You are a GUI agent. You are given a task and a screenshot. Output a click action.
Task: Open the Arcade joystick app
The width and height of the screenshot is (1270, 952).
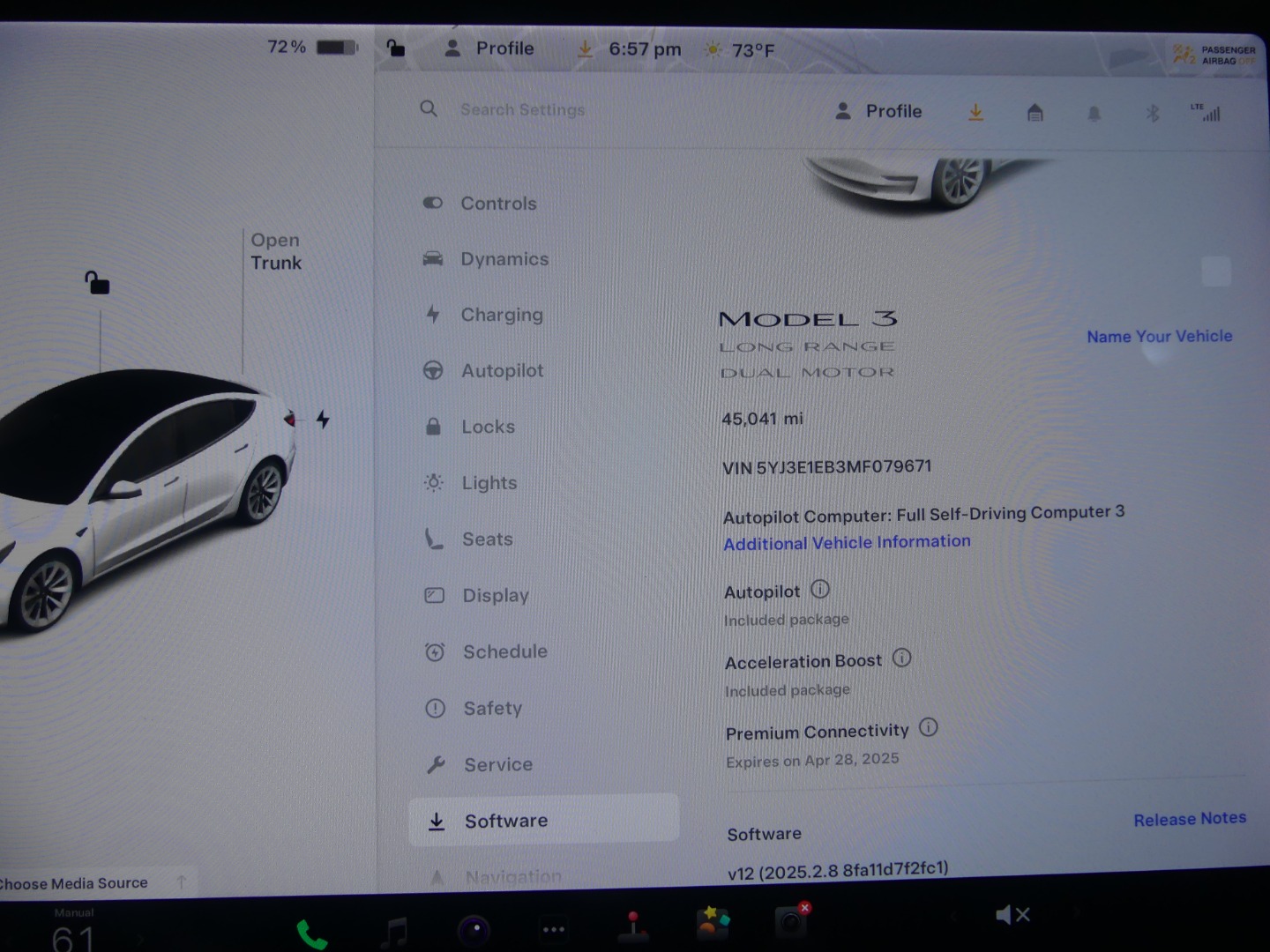pyautogui.click(x=632, y=926)
